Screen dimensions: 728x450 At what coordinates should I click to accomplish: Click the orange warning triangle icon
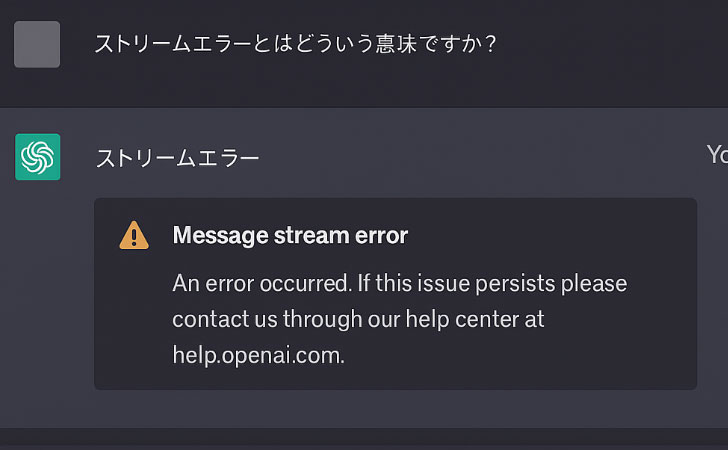click(x=134, y=236)
